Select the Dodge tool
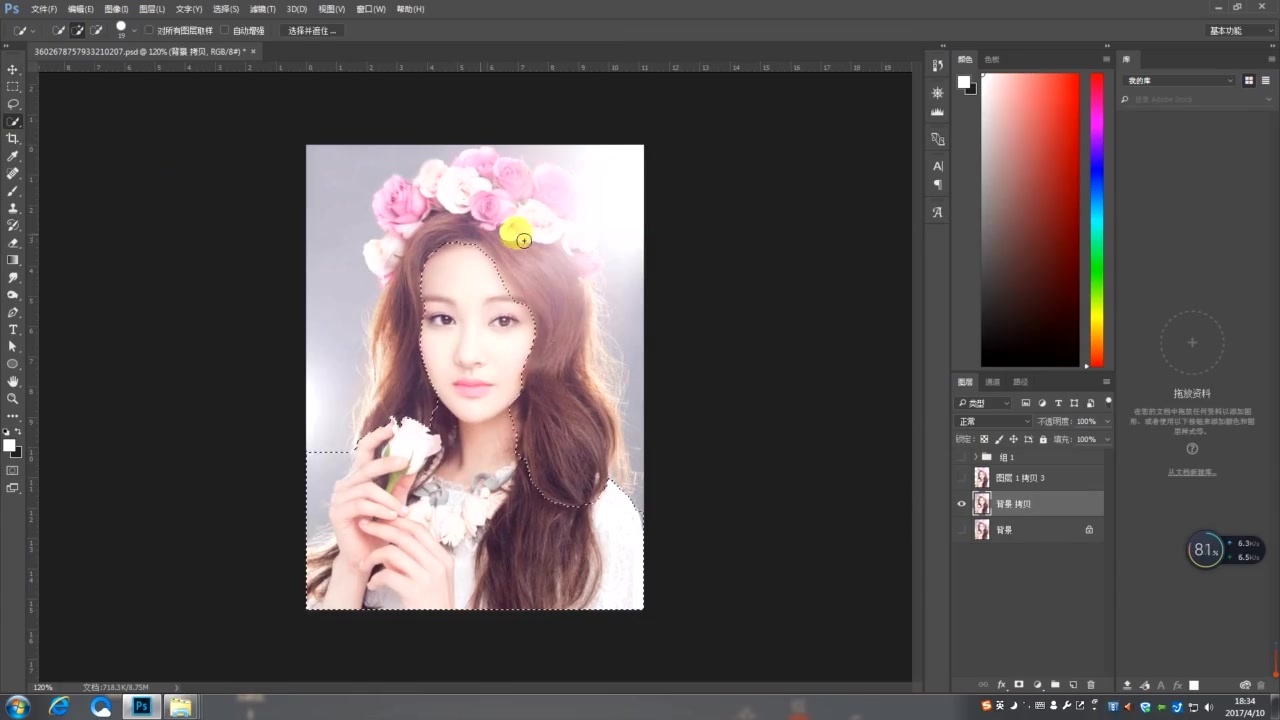1280x720 pixels. coord(13,295)
